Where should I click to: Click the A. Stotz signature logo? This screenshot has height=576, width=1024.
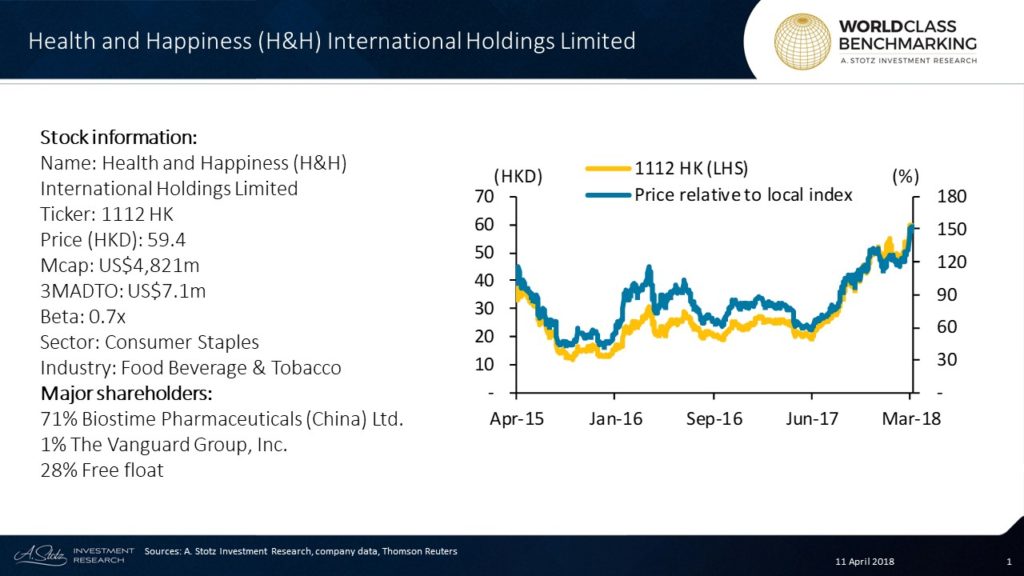pos(37,553)
